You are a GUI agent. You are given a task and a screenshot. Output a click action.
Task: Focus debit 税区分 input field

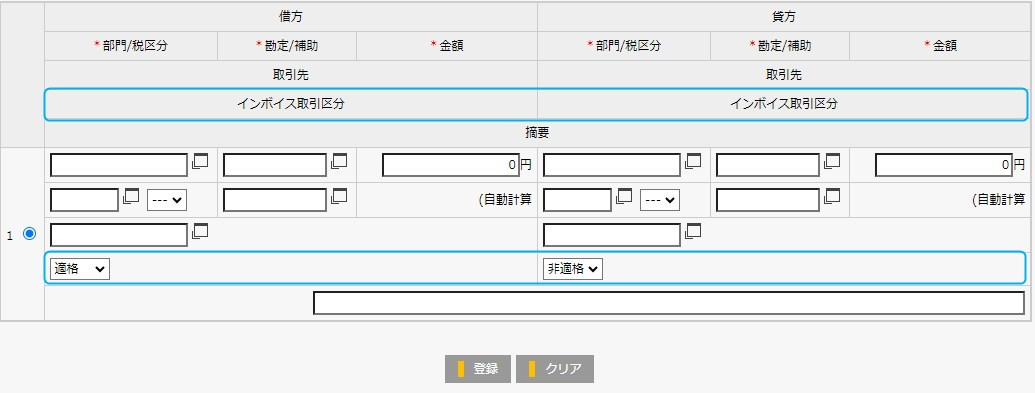coord(84,200)
